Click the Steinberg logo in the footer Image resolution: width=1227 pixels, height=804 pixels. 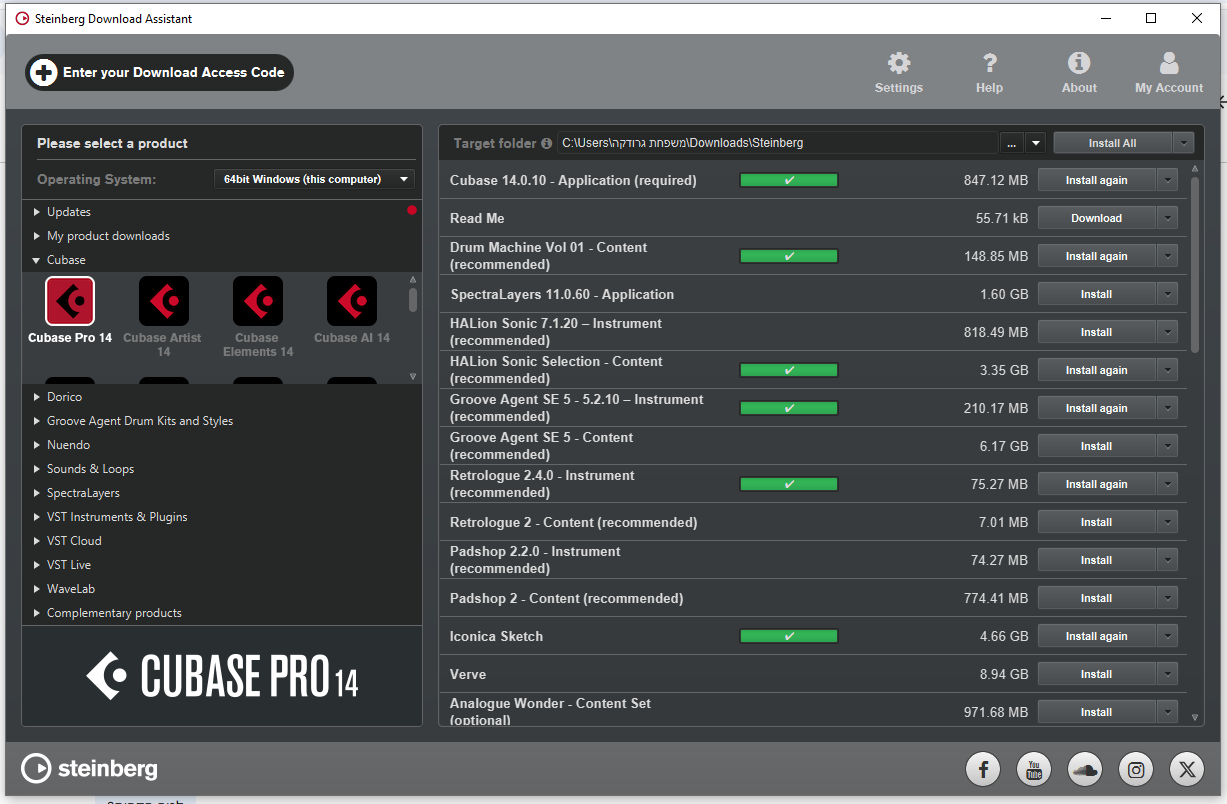click(89, 768)
